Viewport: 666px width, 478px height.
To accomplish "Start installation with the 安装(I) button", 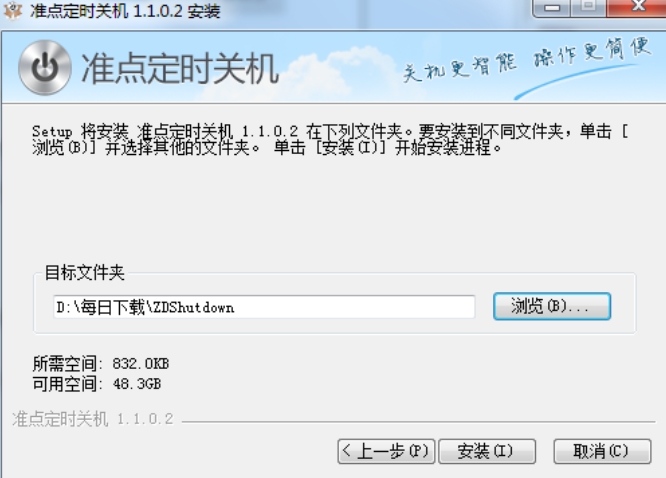I will (x=487, y=451).
